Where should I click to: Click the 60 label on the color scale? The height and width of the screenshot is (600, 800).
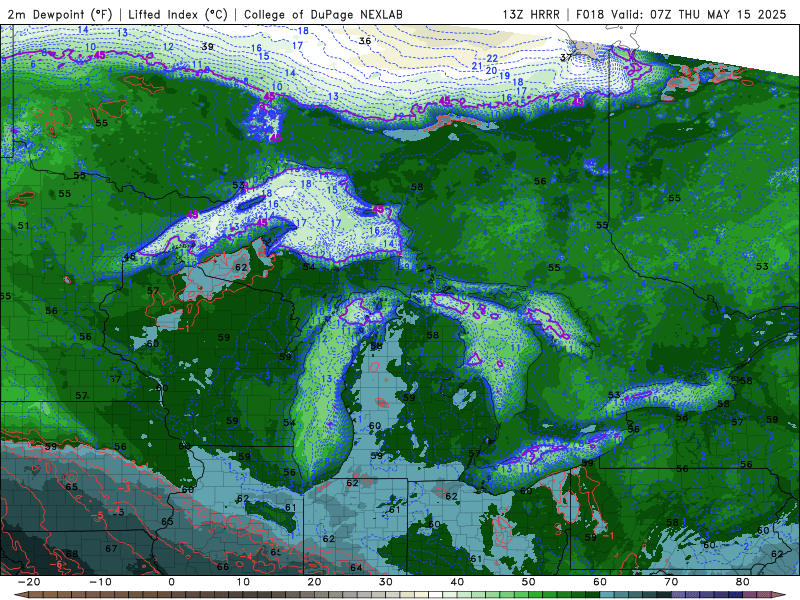pyautogui.click(x=600, y=582)
